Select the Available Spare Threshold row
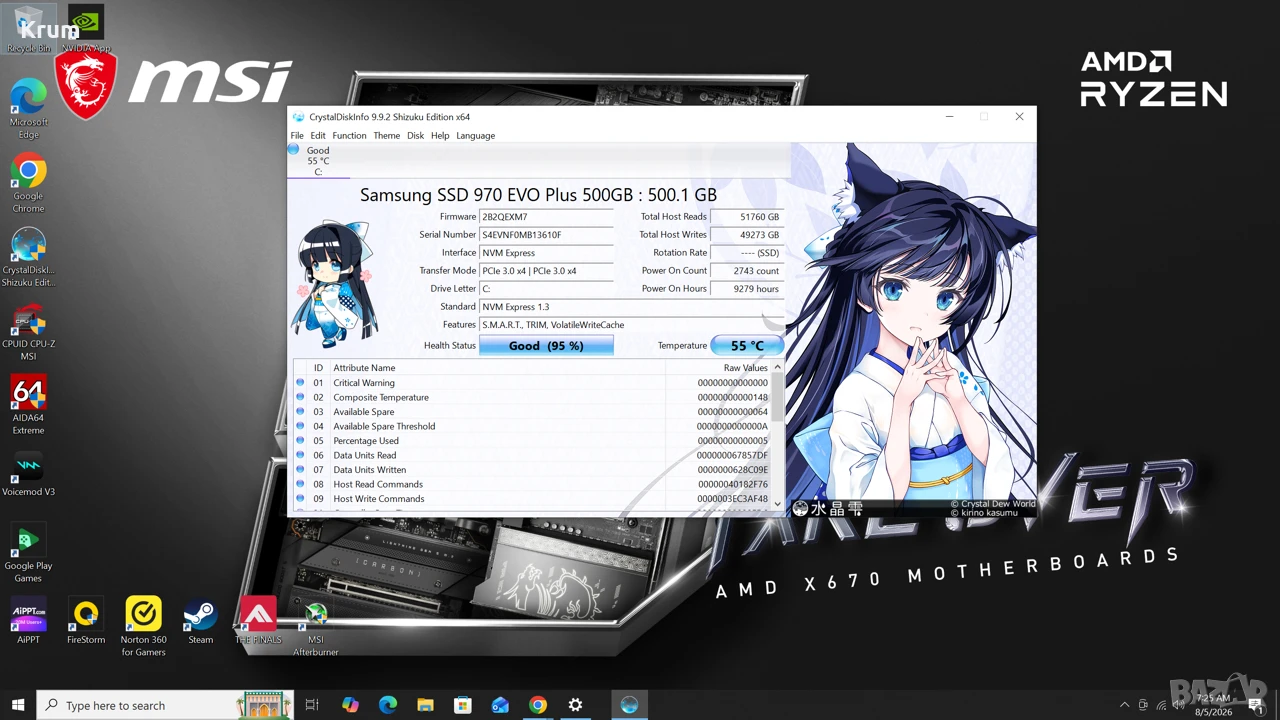Viewport: 1280px width, 720px height. pos(532,426)
